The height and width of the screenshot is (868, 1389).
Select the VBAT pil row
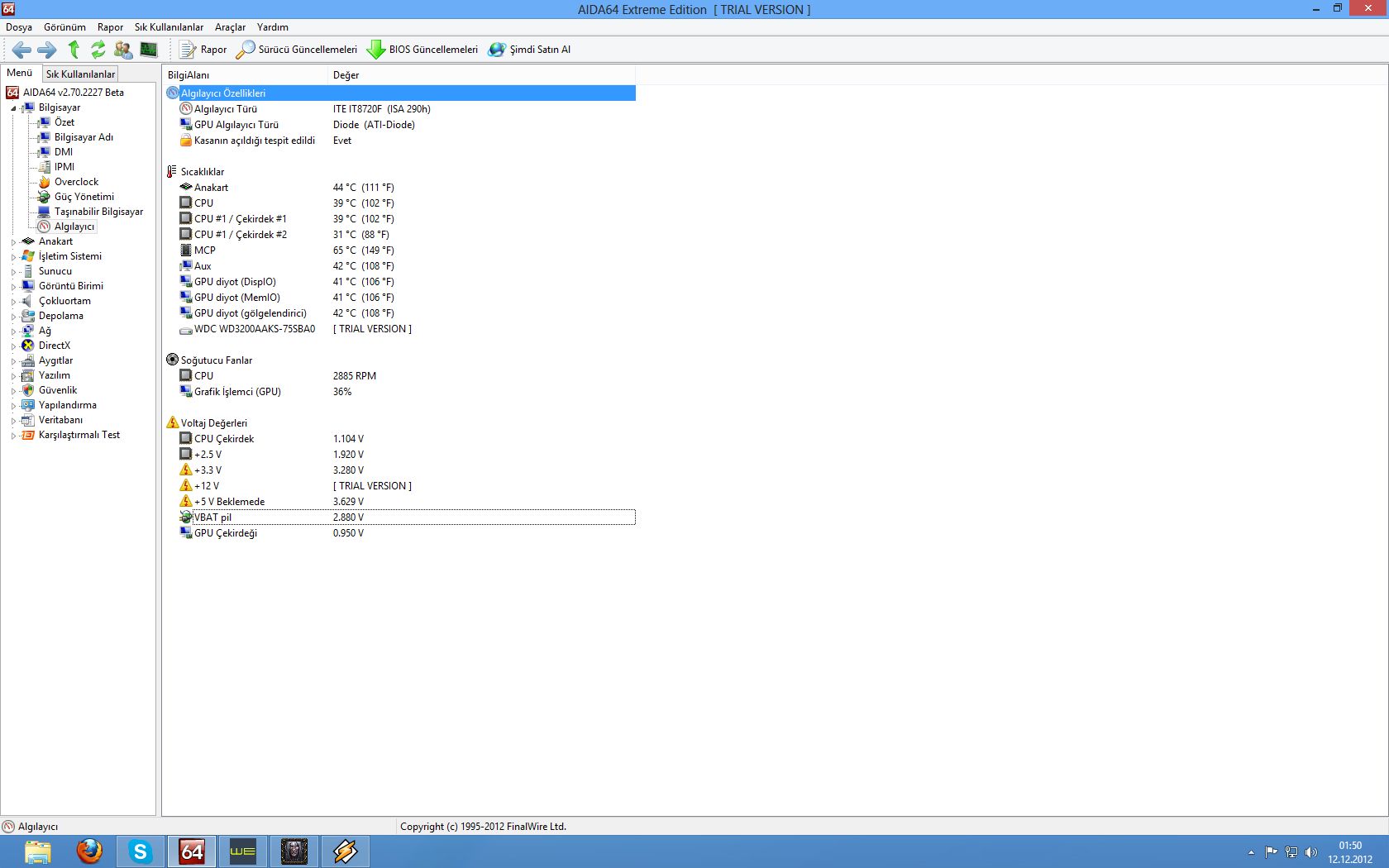[x=400, y=517]
